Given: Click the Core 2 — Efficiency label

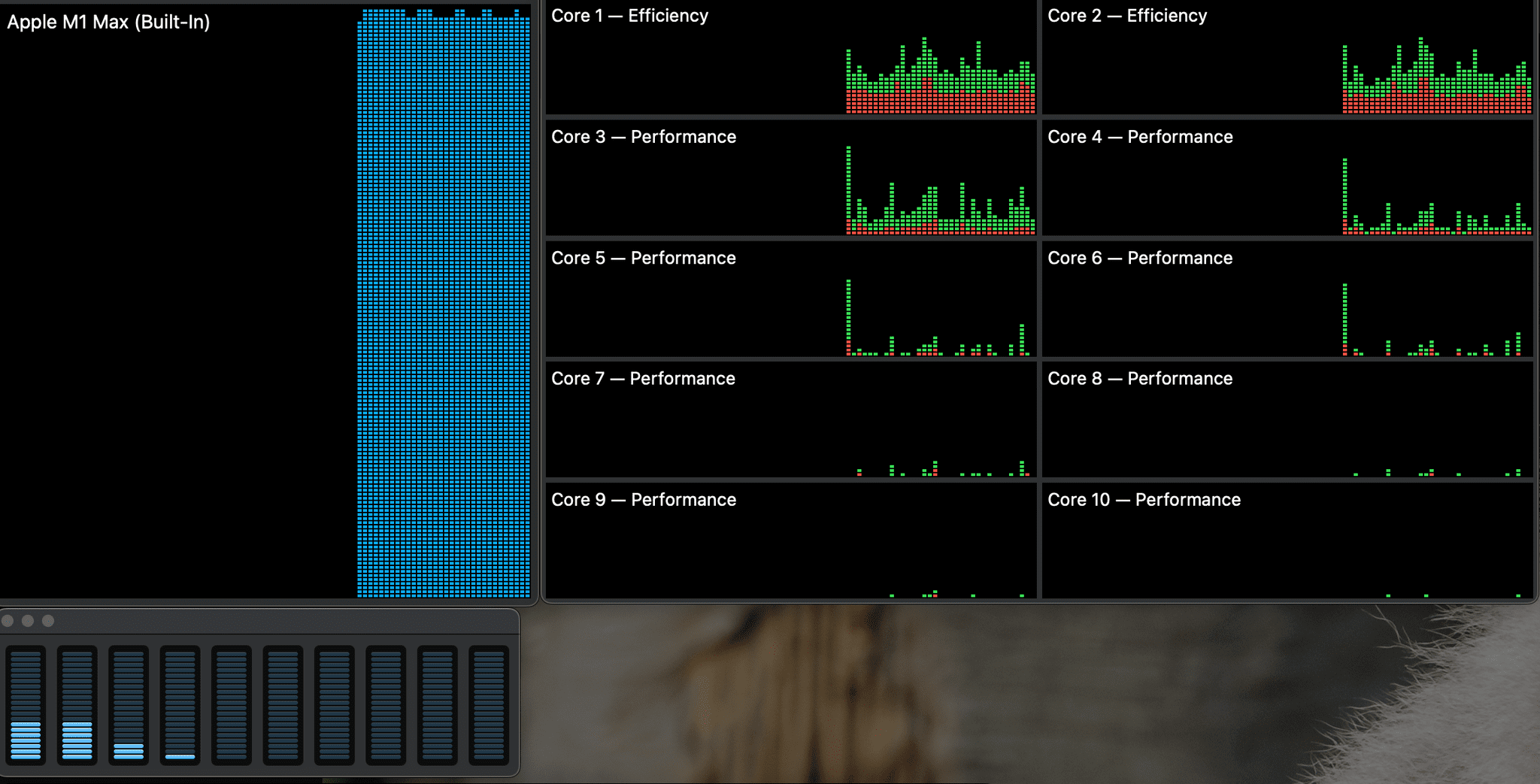Looking at the screenshot, I should (1127, 16).
